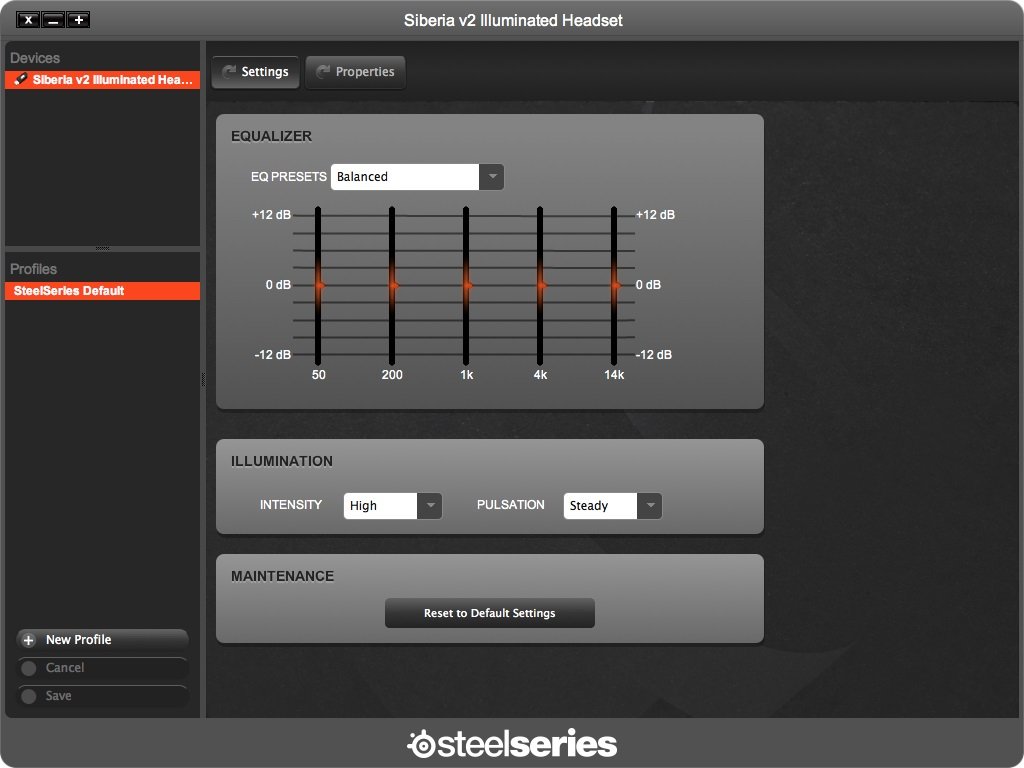Click the 200 Hz equalizer slider handle
1024x768 pixels.
393,285
